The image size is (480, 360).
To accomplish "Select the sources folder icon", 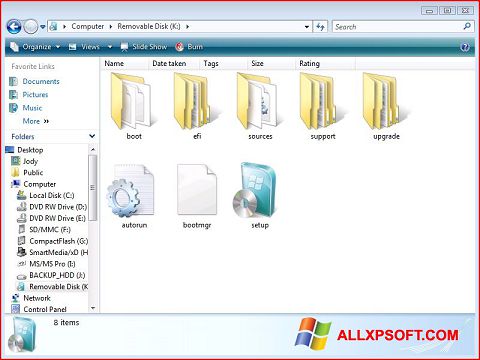I will tap(257, 101).
